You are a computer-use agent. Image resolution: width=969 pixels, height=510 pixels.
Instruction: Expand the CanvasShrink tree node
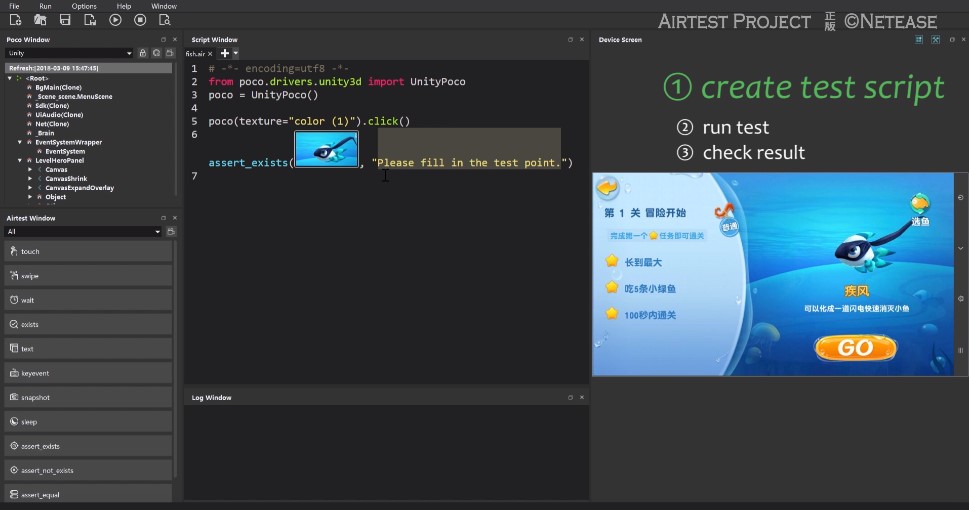click(x=30, y=179)
